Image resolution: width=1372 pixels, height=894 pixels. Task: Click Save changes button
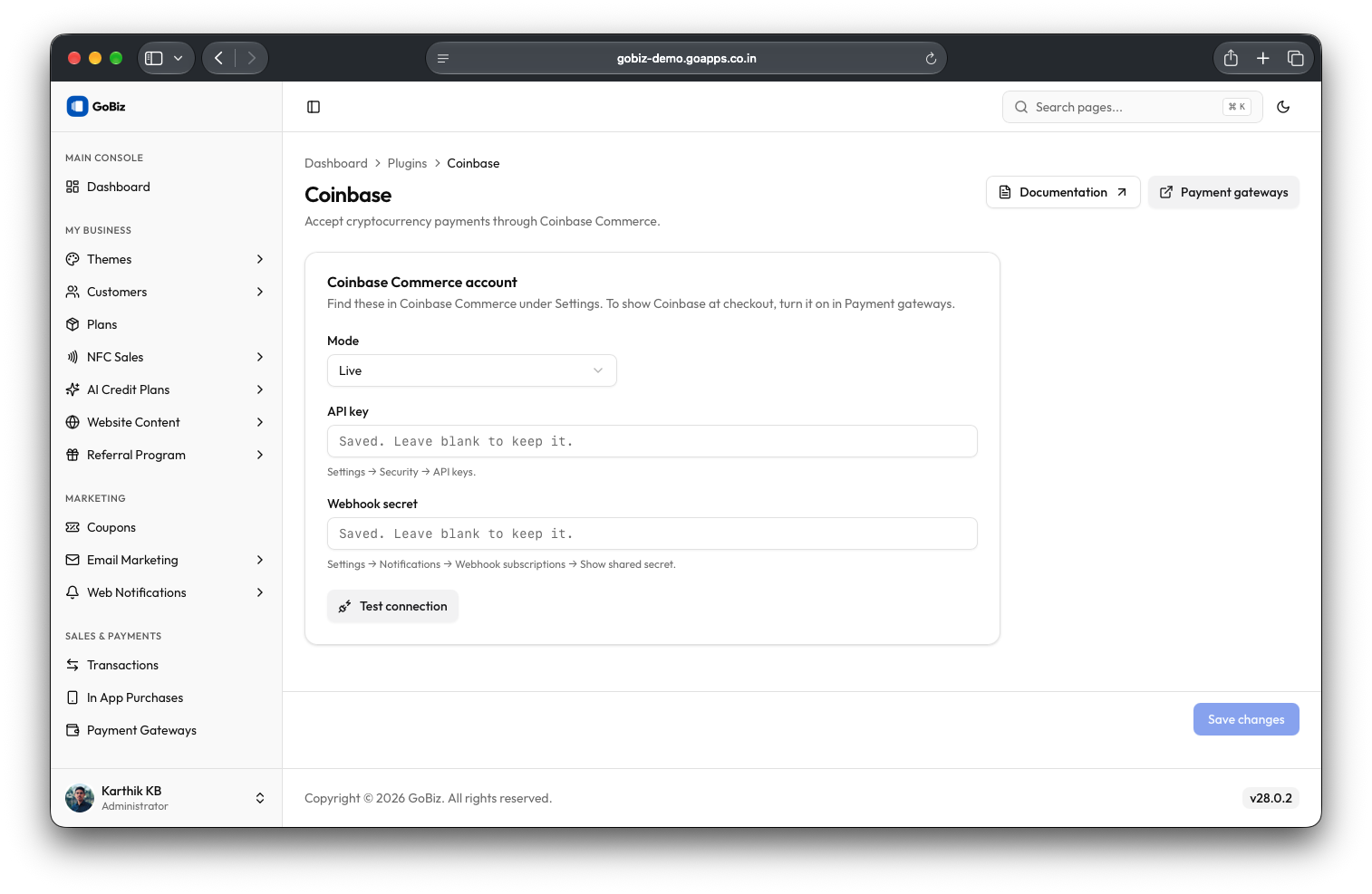1246,719
